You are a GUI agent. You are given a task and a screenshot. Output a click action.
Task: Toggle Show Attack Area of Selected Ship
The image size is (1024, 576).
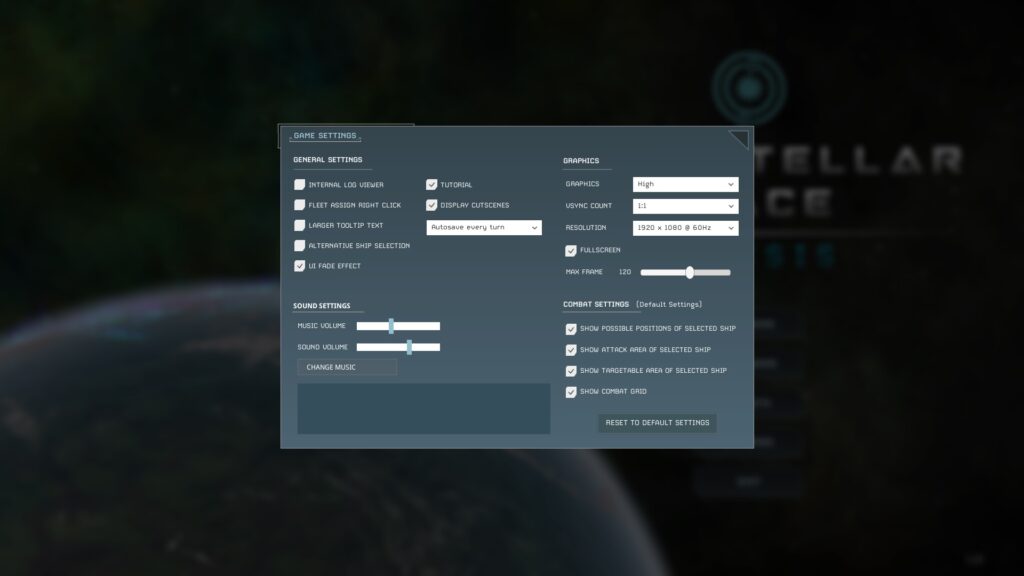pos(571,350)
